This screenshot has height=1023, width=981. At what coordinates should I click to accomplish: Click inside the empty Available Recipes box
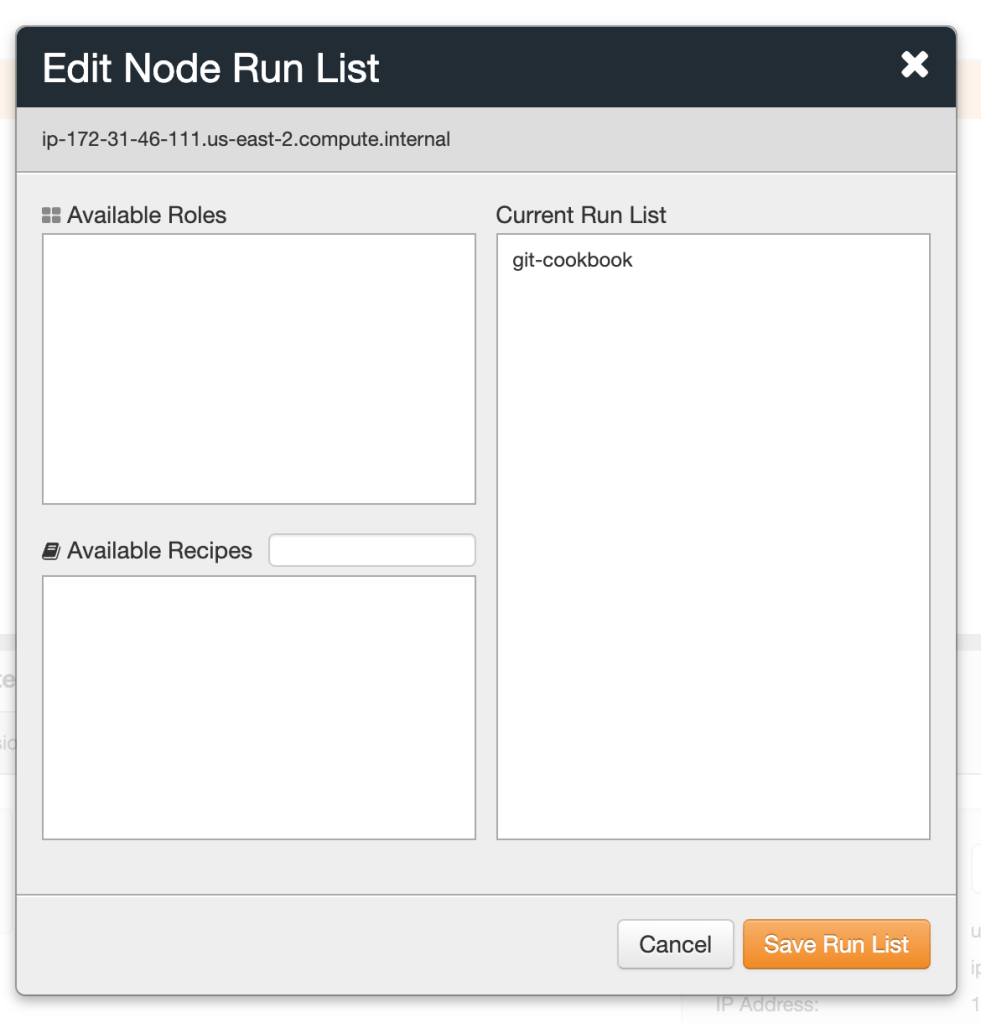pyautogui.click(x=258, y=707)
